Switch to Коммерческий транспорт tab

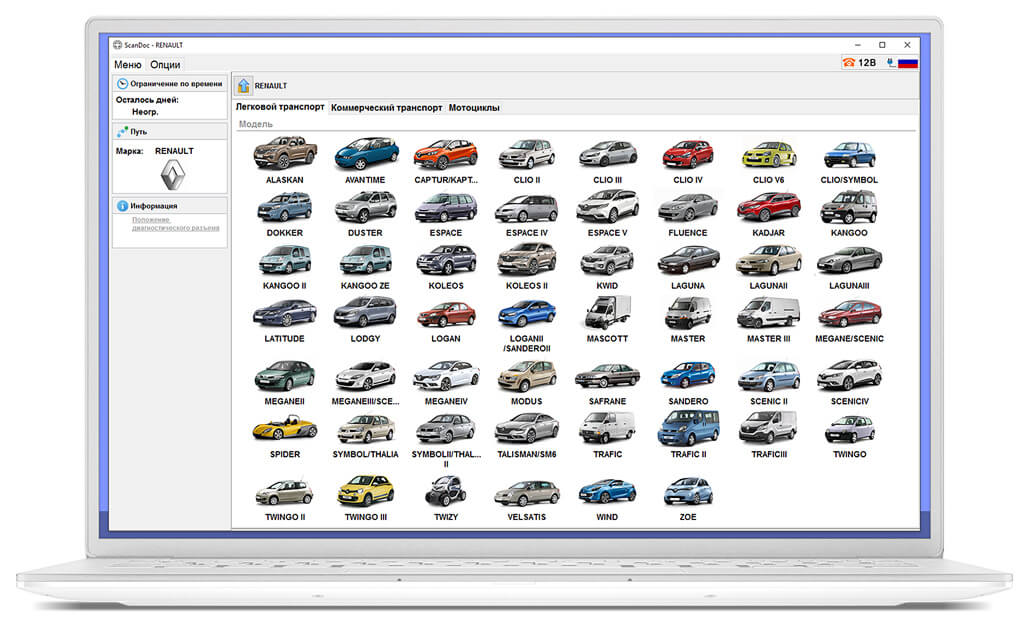[386, 108]
